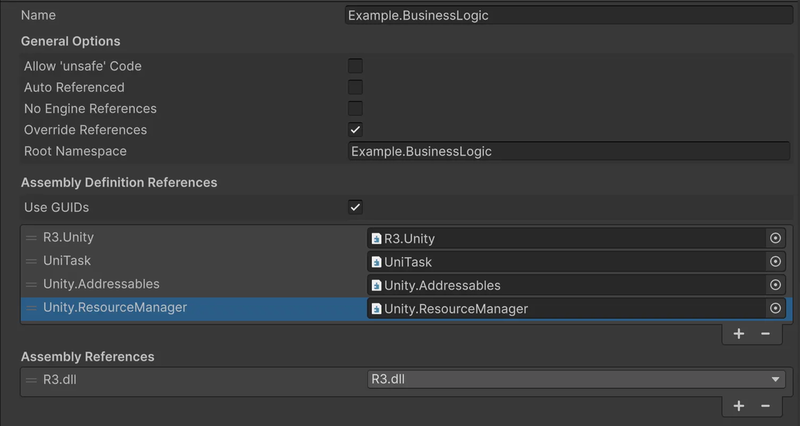800x426 pixels.
Task: Click the Name field Example.BusinessLogic
Action: [569, 15]
